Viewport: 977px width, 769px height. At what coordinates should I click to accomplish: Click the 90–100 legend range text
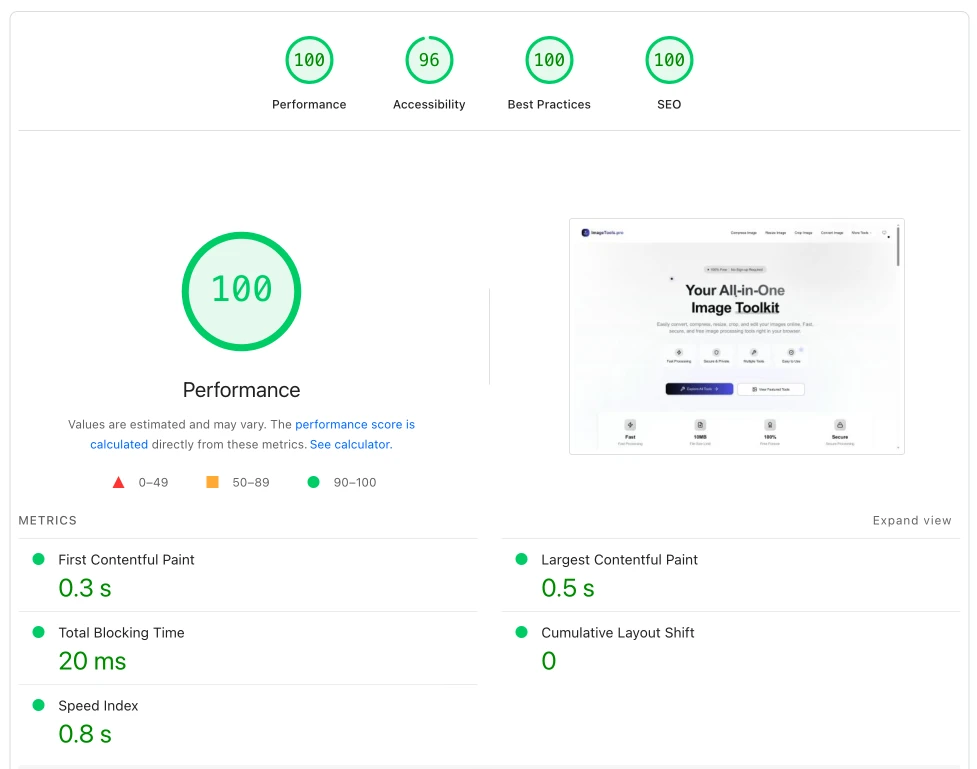355,482
